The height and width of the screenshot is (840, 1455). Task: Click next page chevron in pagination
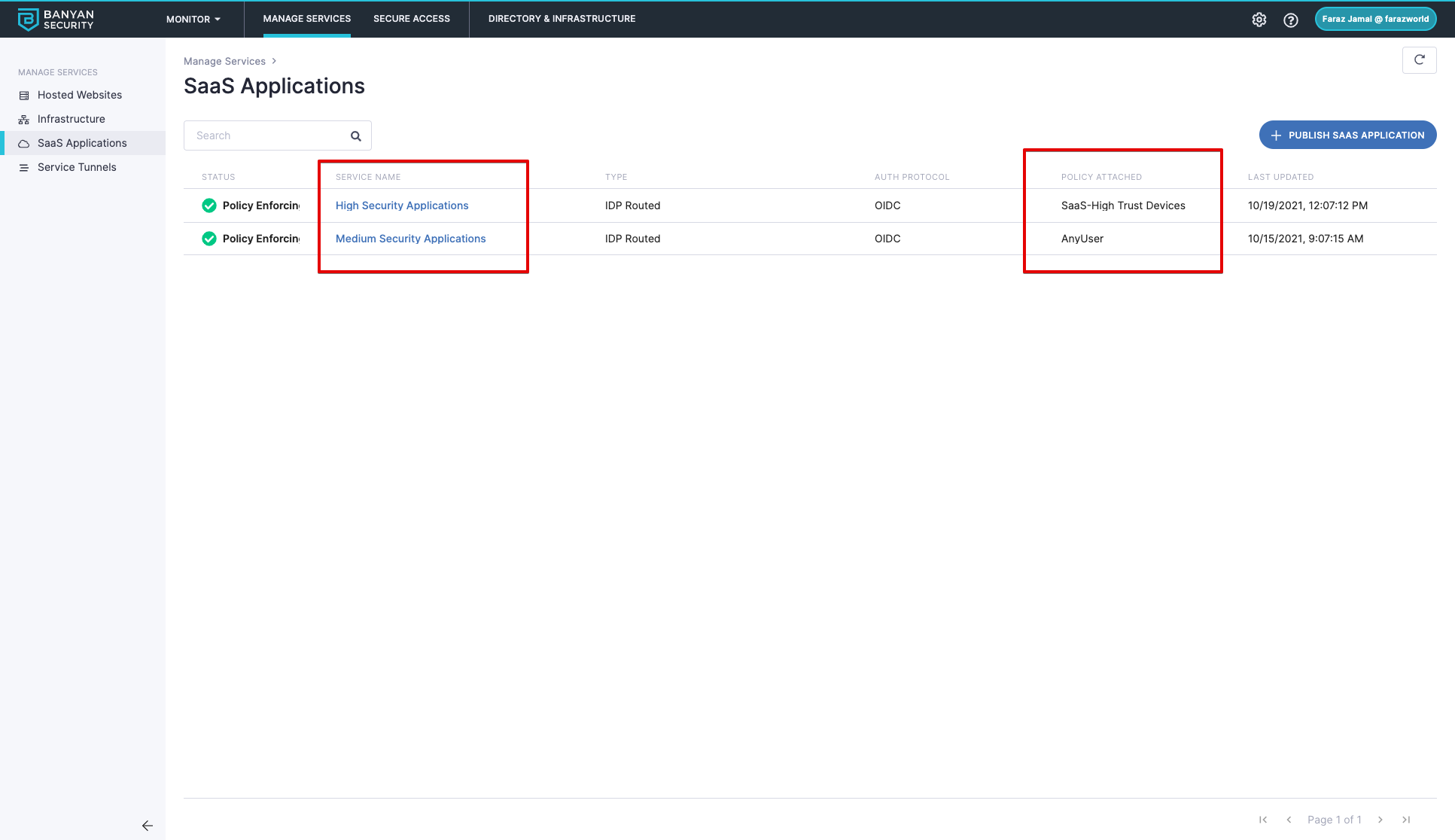1380,820
